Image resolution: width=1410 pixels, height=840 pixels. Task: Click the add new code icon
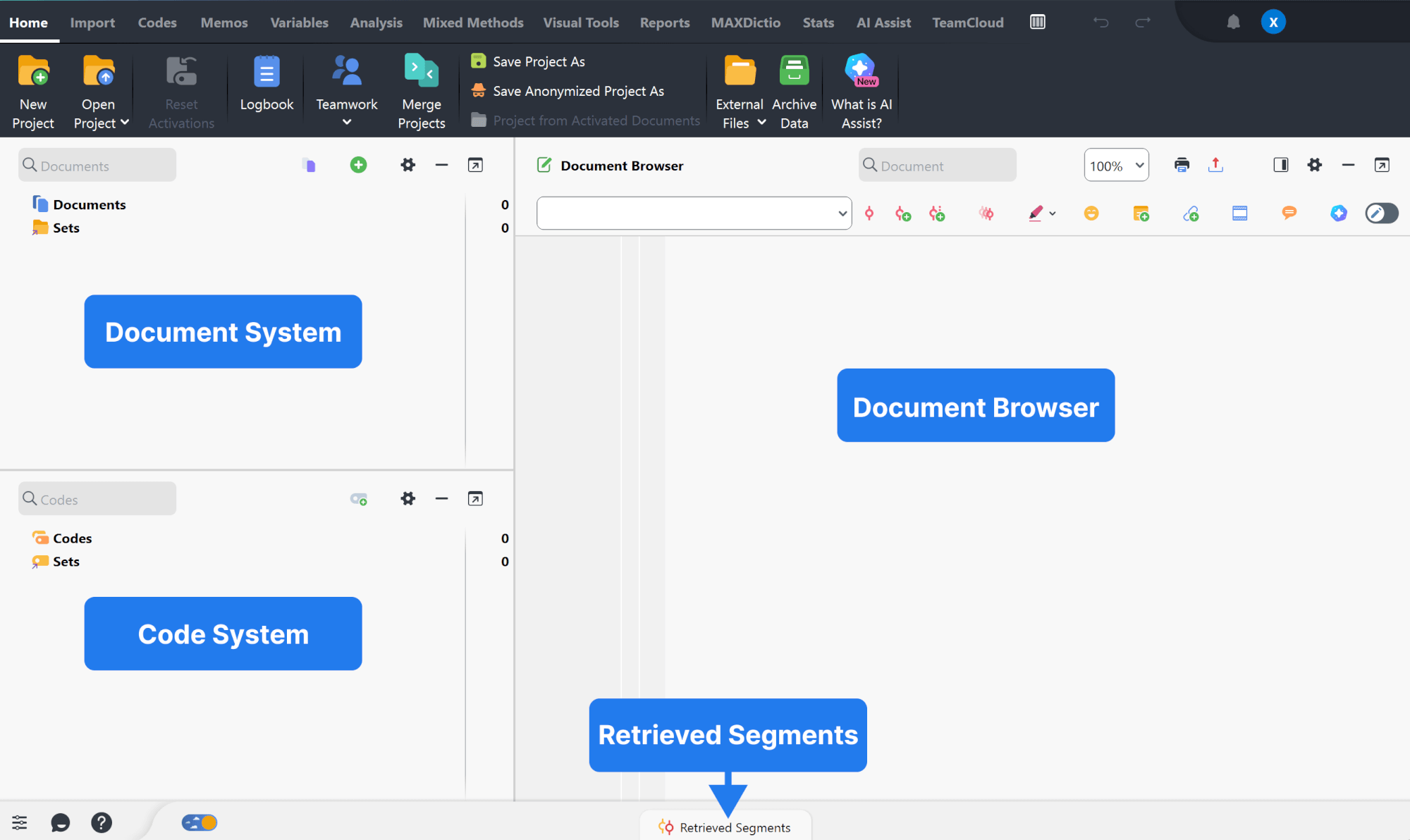[x=358, y=499]
